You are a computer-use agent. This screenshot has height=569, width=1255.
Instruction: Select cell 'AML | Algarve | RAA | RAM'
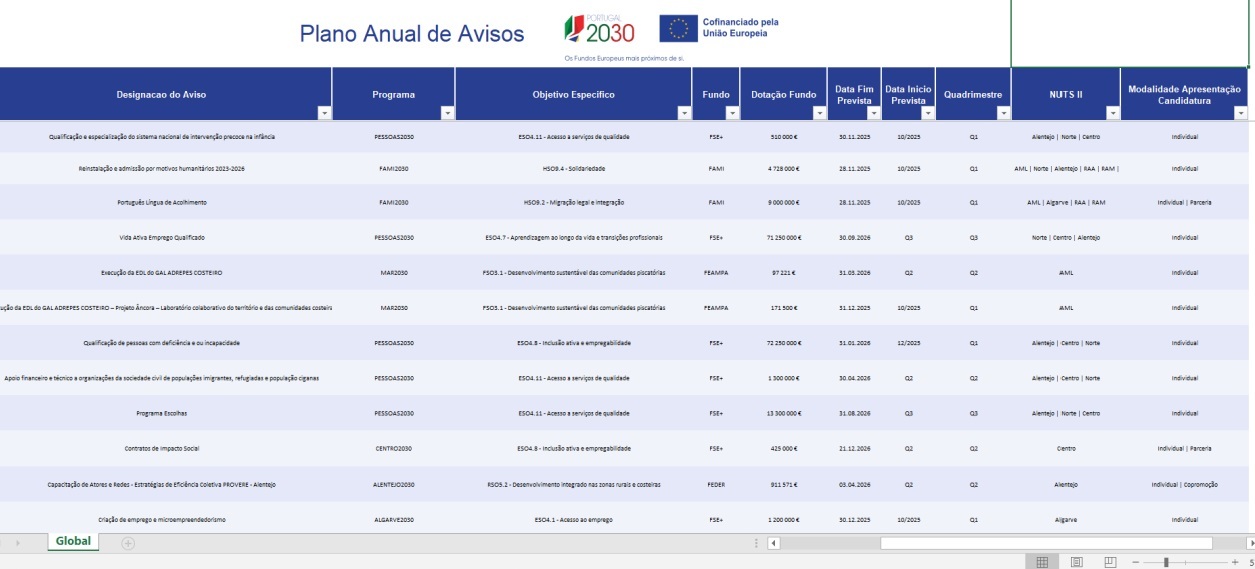point(1066,202)
